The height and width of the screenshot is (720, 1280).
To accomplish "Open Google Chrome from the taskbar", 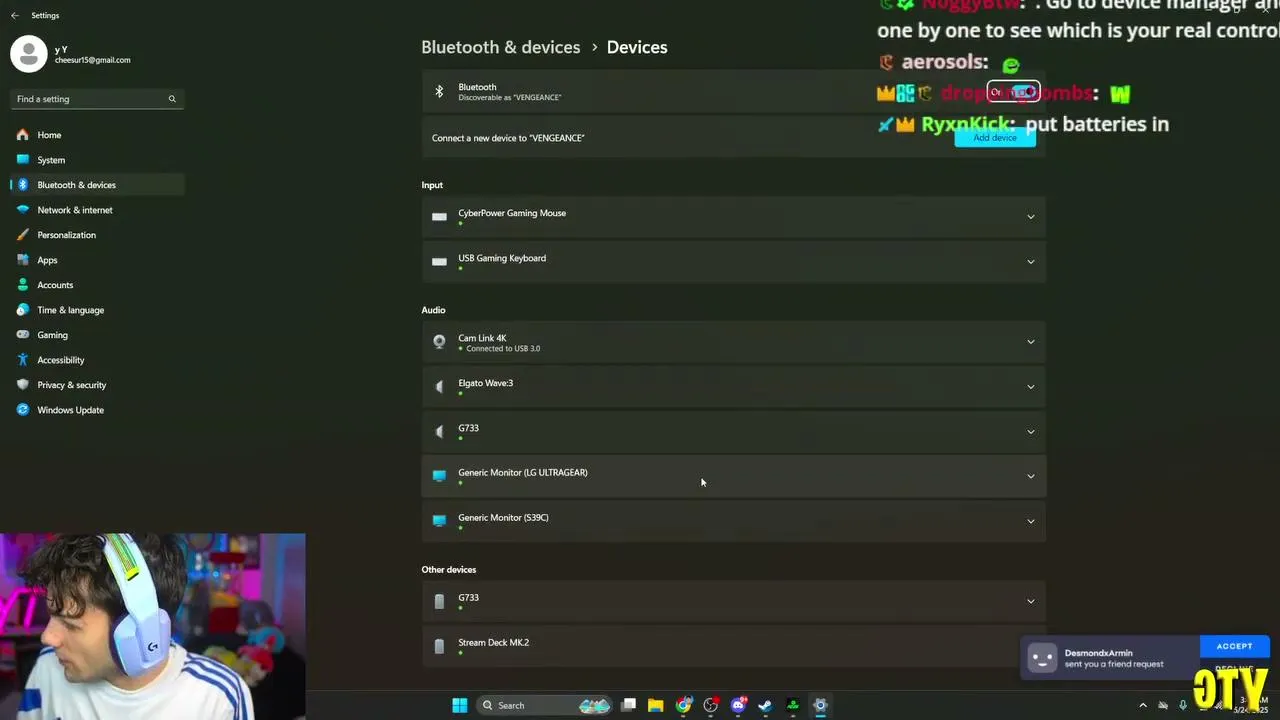I will tap(683, 705).
